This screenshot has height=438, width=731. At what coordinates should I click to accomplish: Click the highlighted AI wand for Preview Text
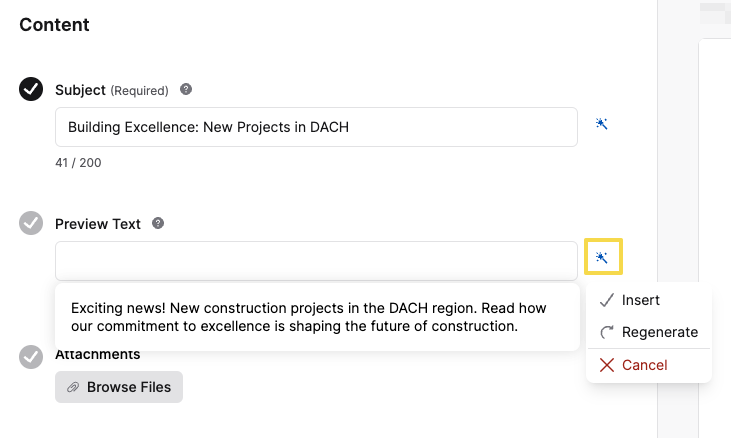pyautogui.click(x=603, y=257)
